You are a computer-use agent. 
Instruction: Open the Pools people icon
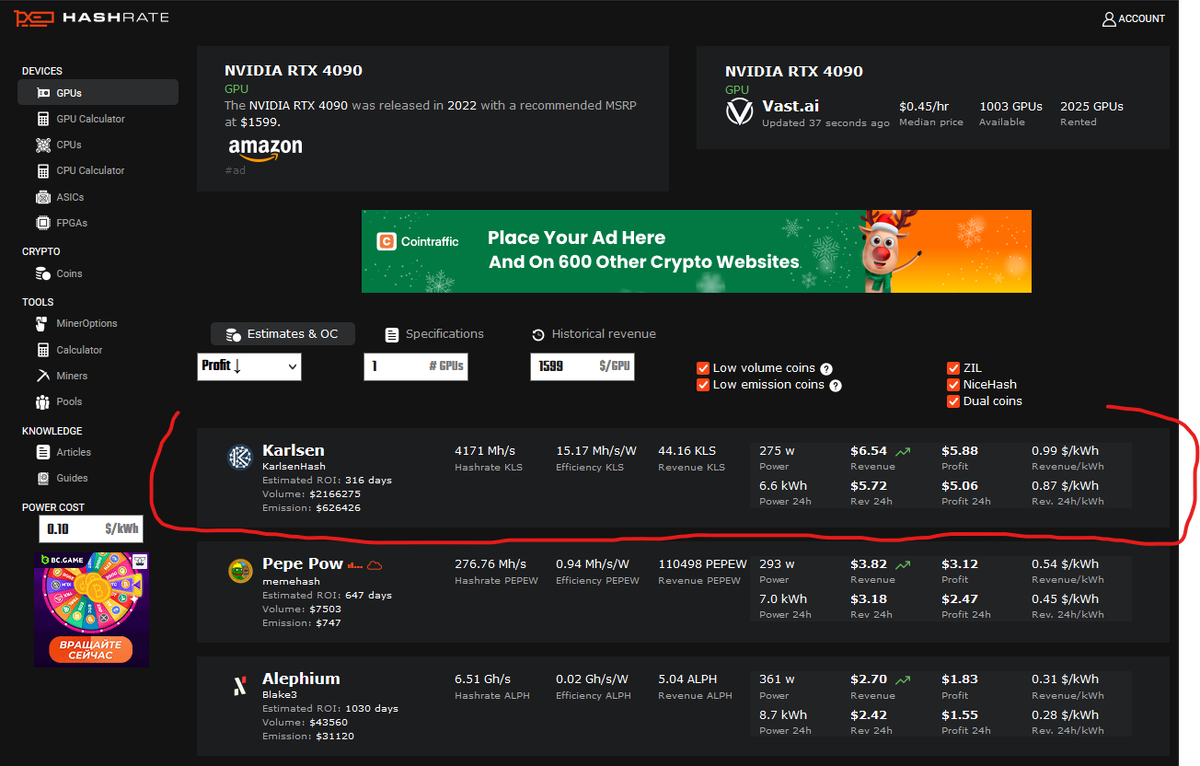43,402
